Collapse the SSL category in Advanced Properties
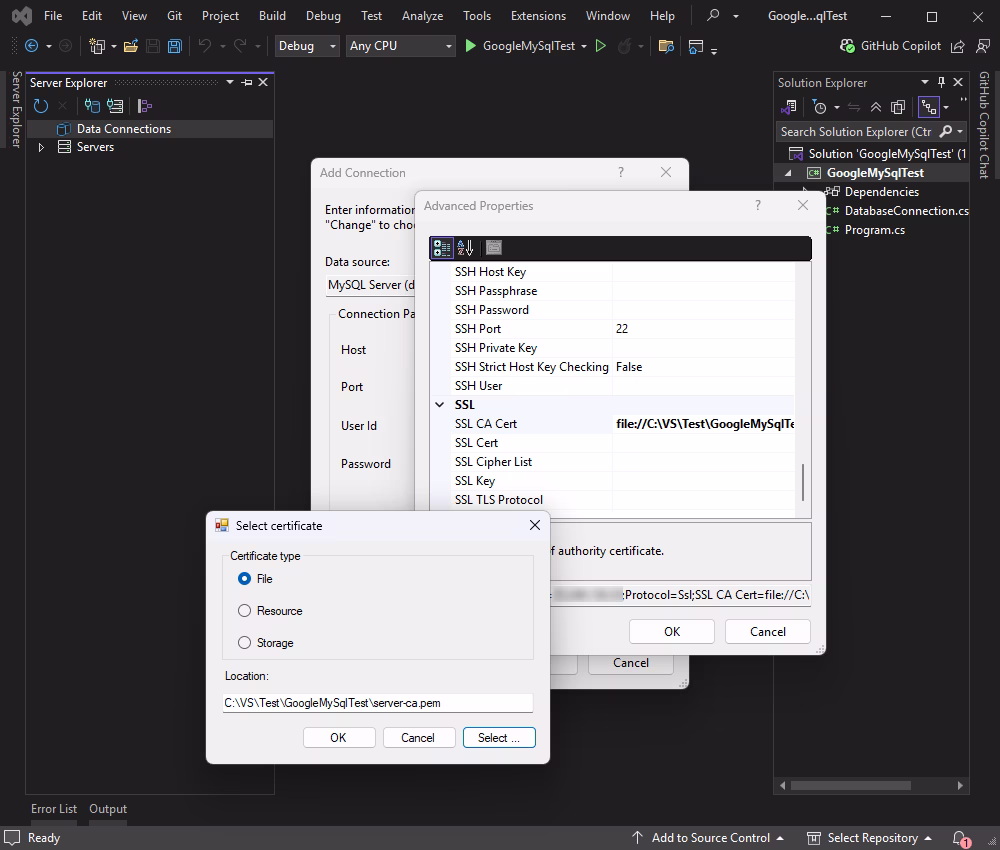 click(441, 404)
